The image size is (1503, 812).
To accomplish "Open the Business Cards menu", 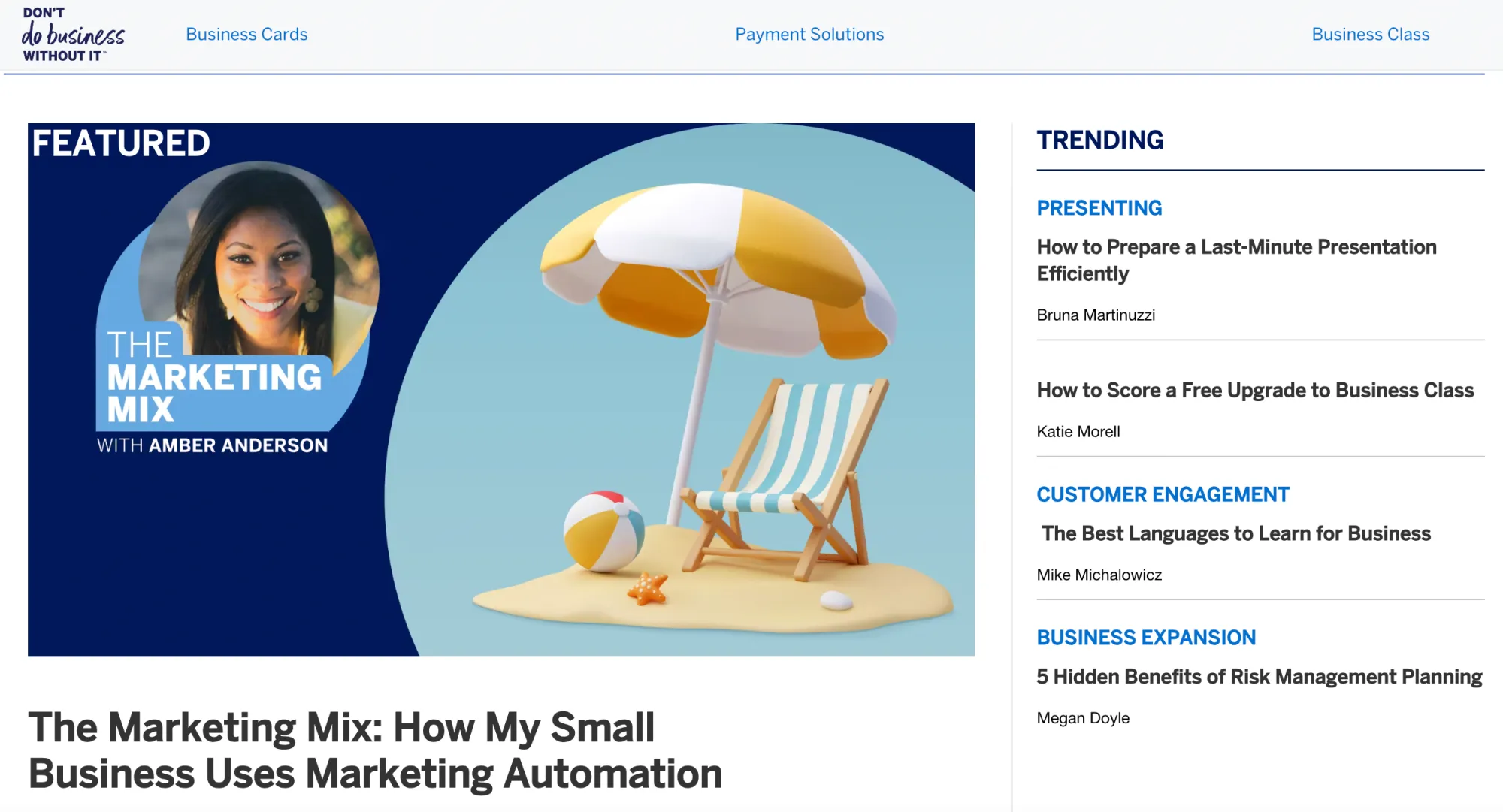I will tap(246, 35).
